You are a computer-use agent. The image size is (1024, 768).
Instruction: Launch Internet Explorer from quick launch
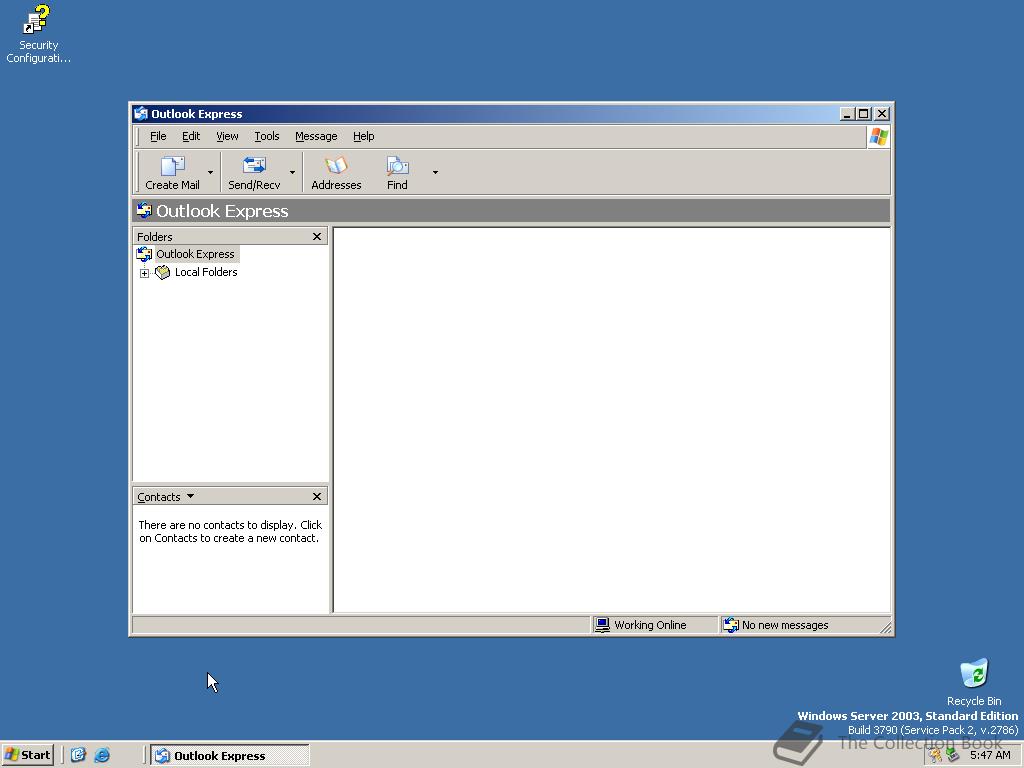[102, 755]
